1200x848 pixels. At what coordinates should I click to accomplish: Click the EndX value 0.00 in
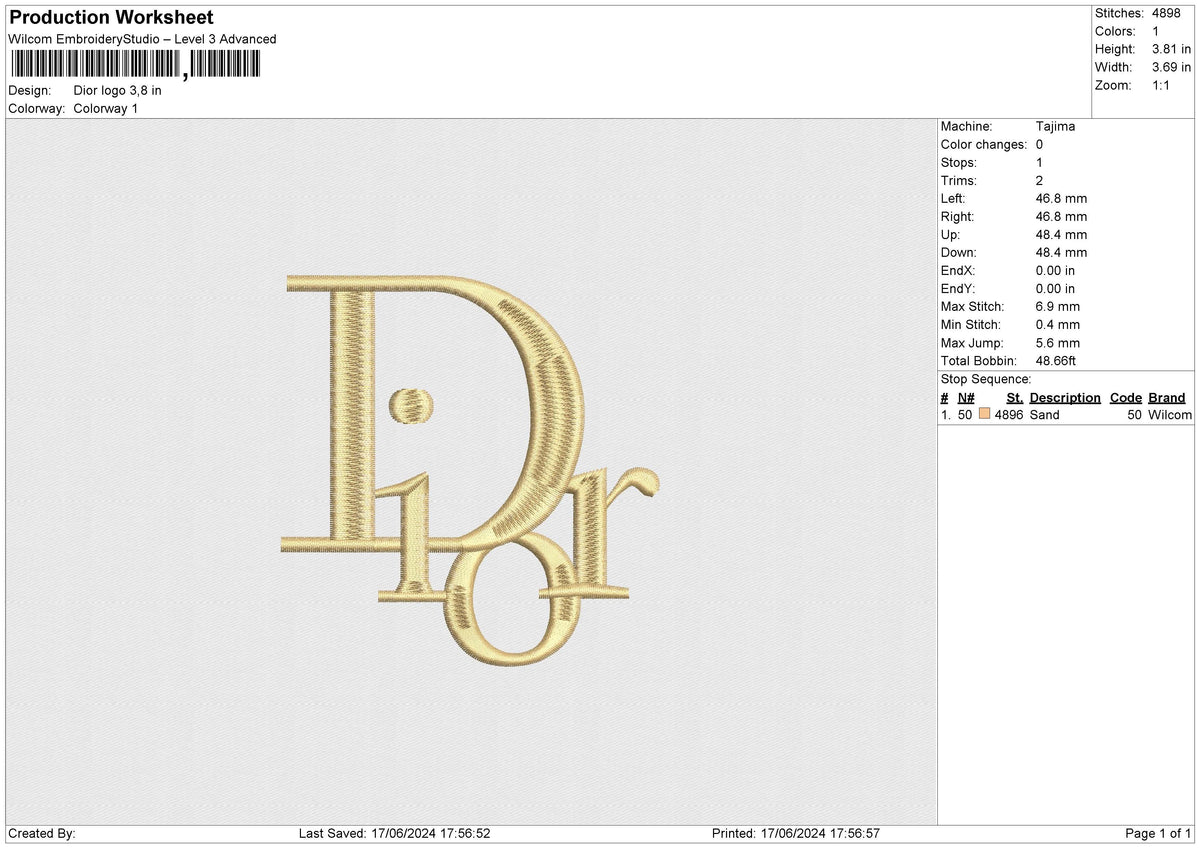(x=1056, y=271)
